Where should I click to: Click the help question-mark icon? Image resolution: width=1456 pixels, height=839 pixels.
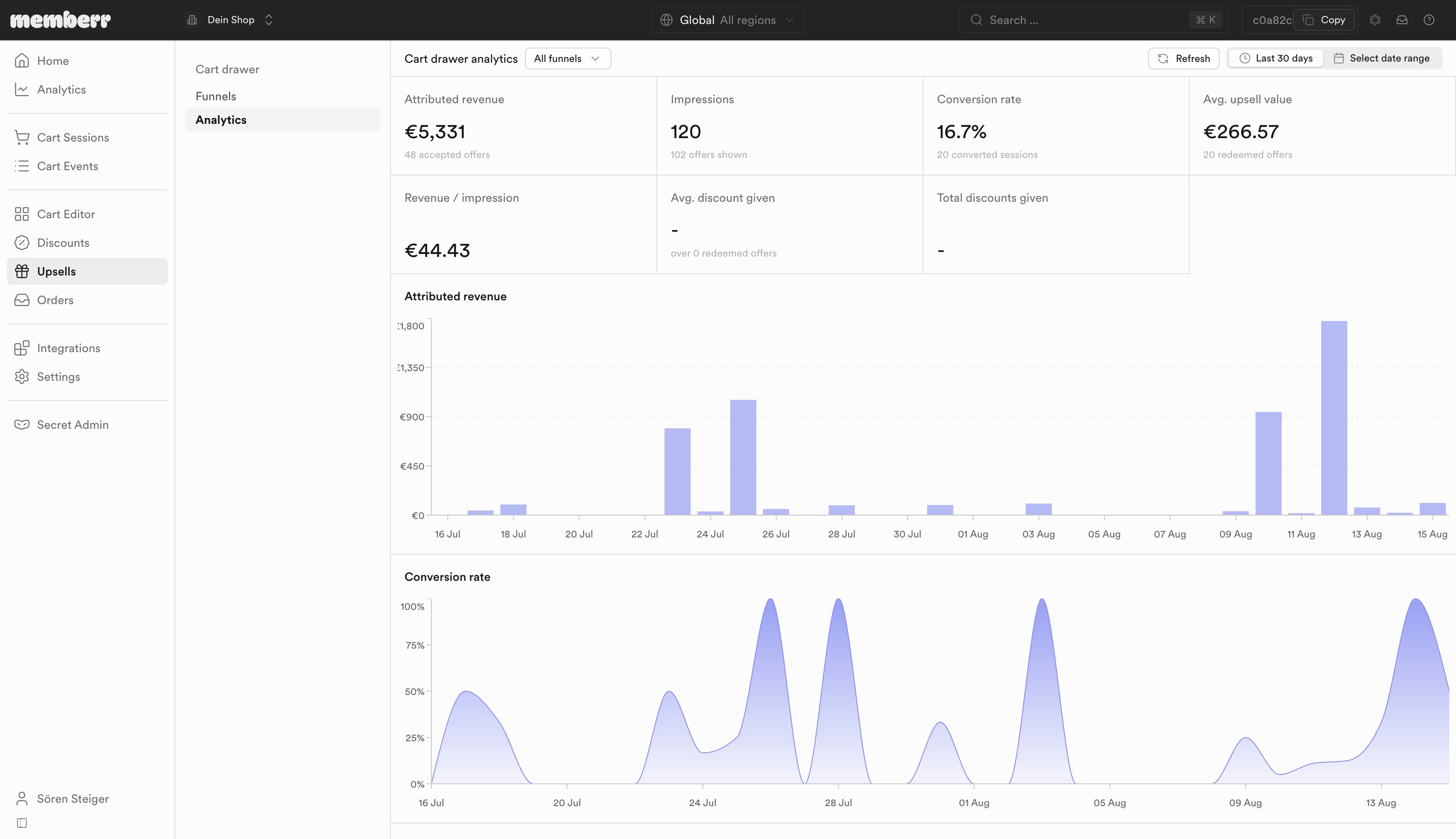coord(1429,20)
